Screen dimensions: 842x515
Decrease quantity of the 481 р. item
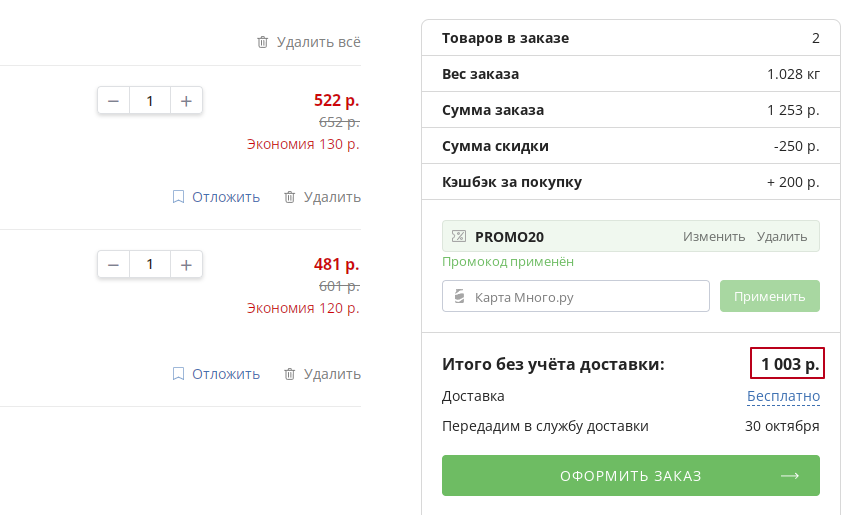coord(113,264)
